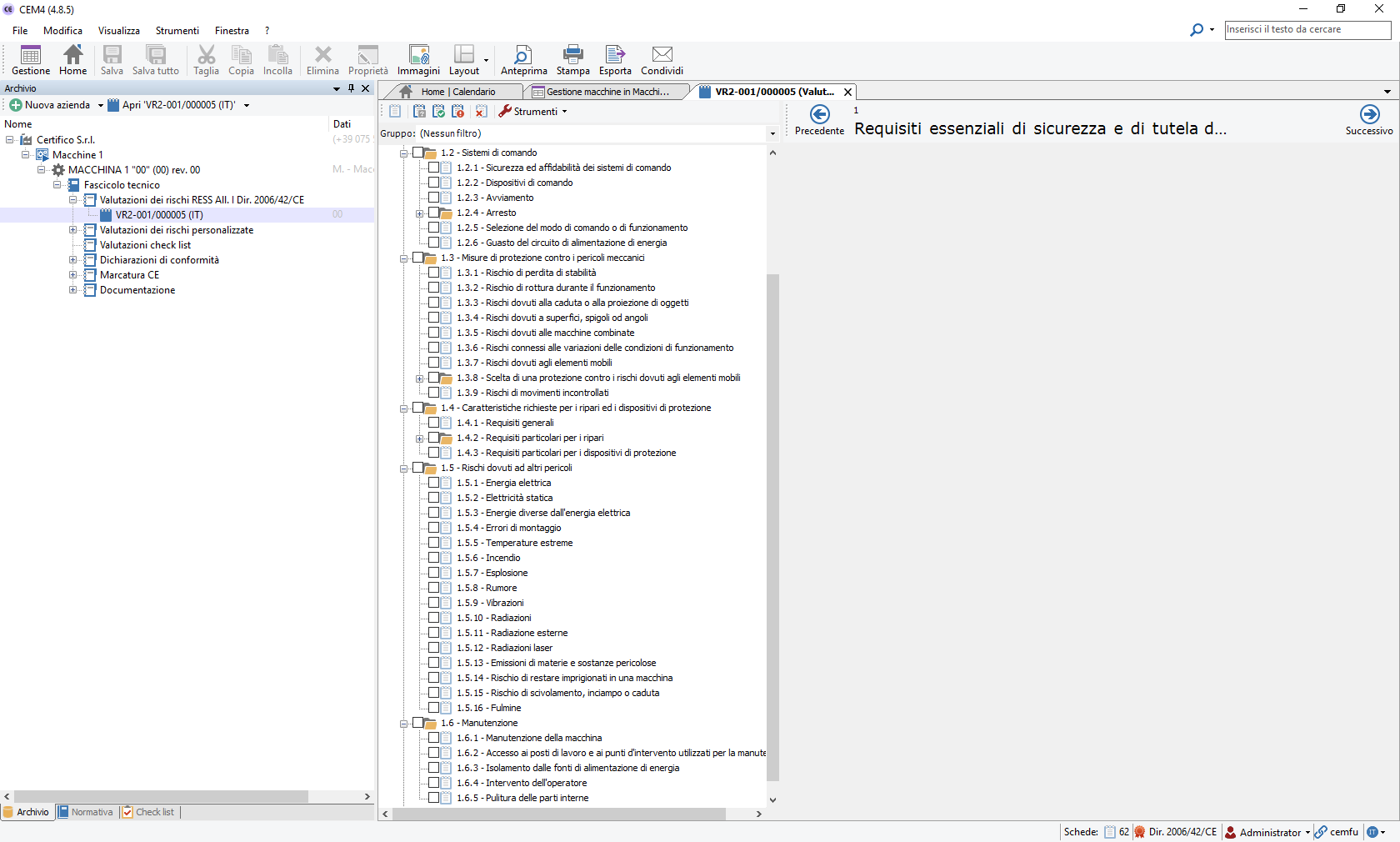The image size is (1400, 842).
Task: Open the Visualizza menu
Action: click(x=118, y=31)
